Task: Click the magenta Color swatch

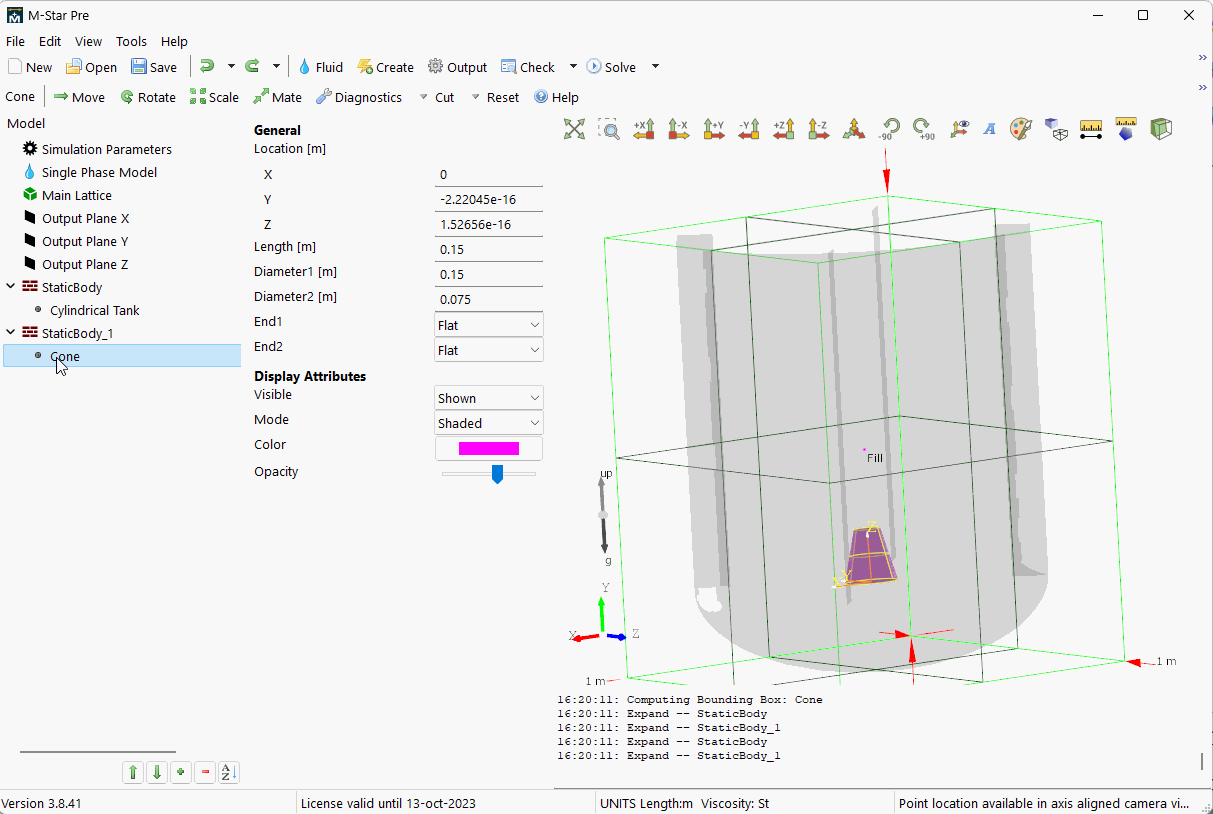Action: click(x=489, y=448)
